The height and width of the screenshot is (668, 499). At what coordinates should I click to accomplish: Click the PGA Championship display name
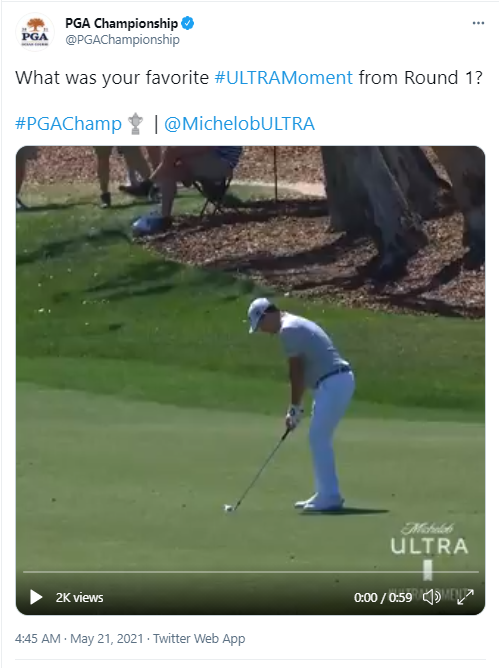coord(121,23)
